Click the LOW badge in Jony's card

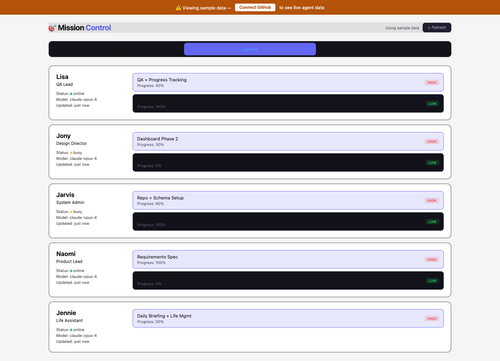(x=432, y=163)
